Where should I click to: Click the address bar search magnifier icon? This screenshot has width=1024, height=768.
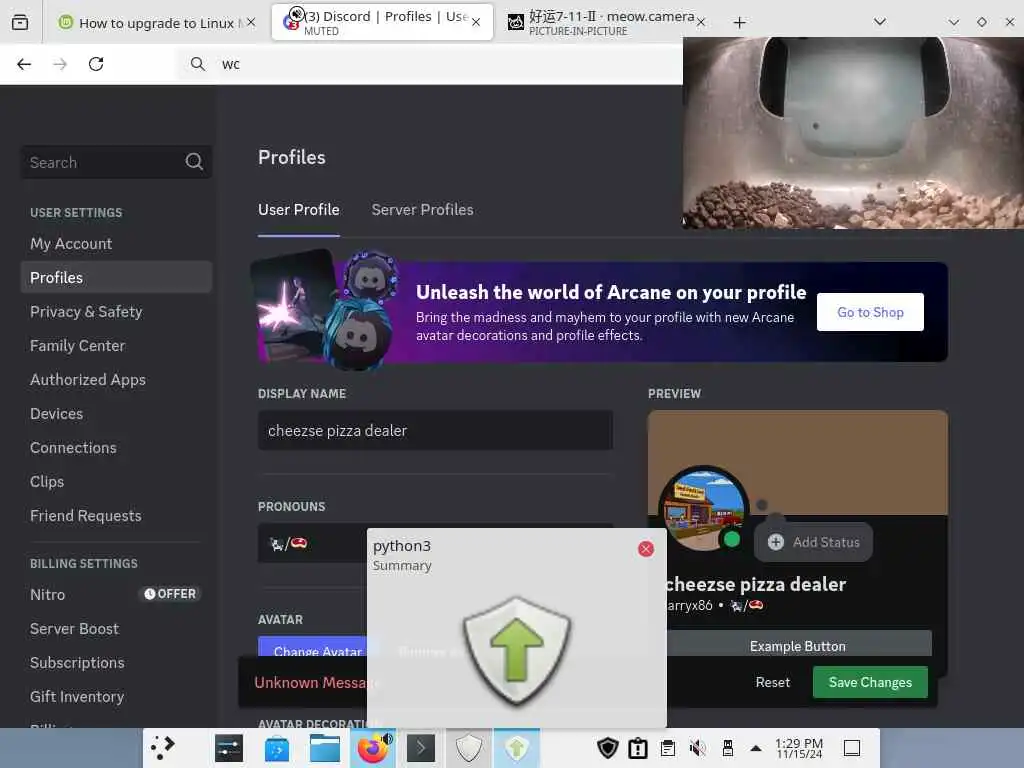coord(197,64)
